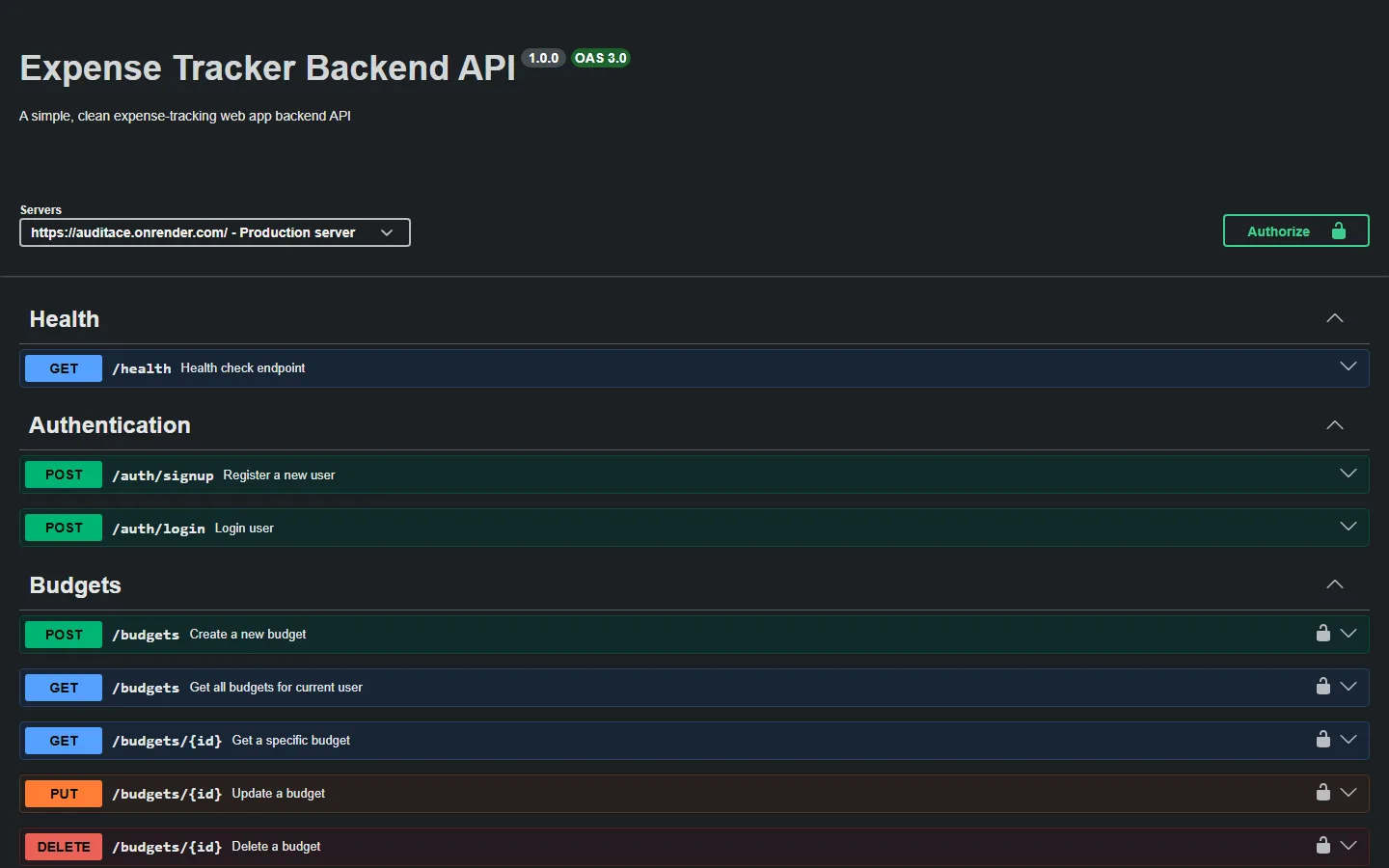Click the POST badge for /auth/login
The height and width of the screenshot is (868, 1389).
click(64, 528)
